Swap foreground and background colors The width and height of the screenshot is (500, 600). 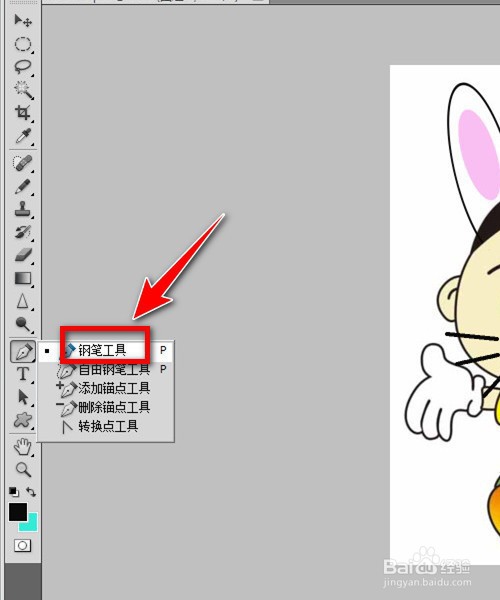[x=31, y=491]
